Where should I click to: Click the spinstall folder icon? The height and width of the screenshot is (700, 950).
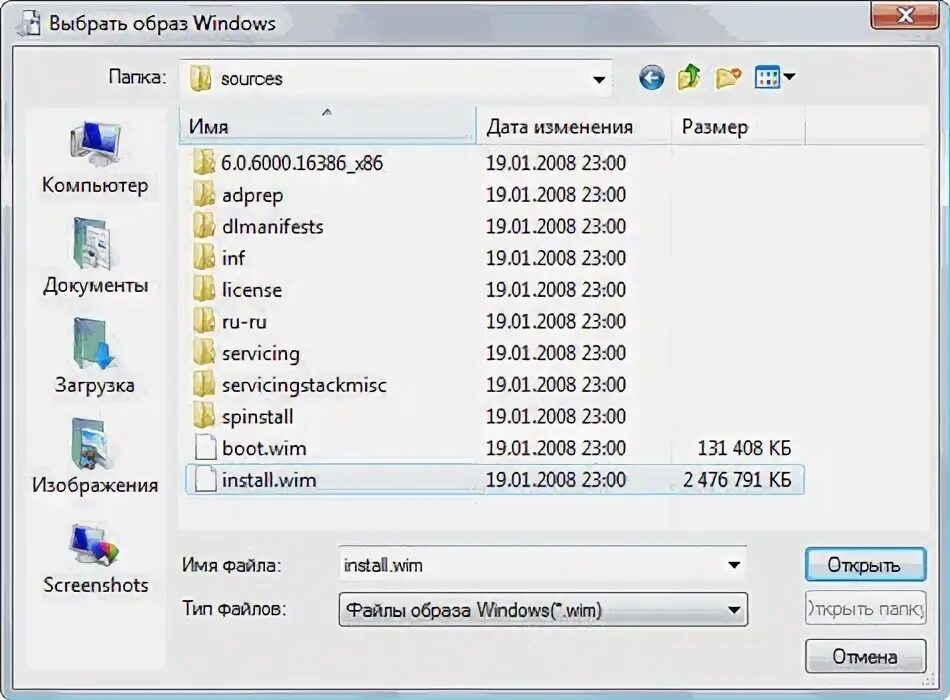point(204,416)
